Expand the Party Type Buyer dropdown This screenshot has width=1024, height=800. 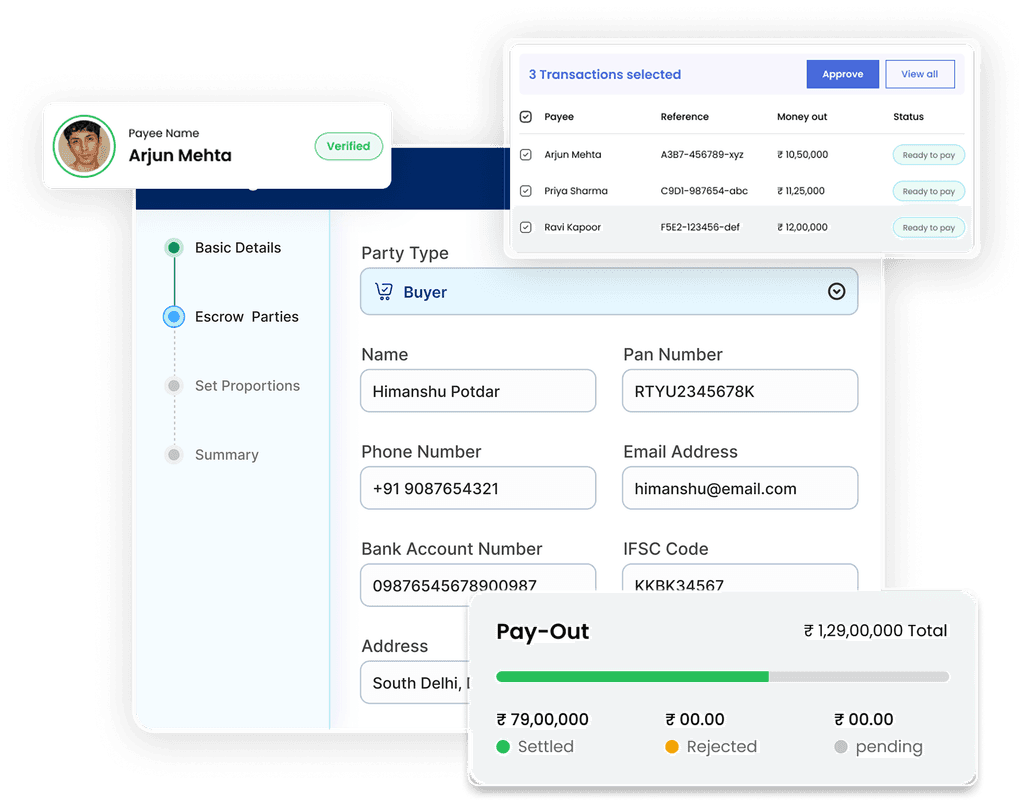click(x=609, y=291)
